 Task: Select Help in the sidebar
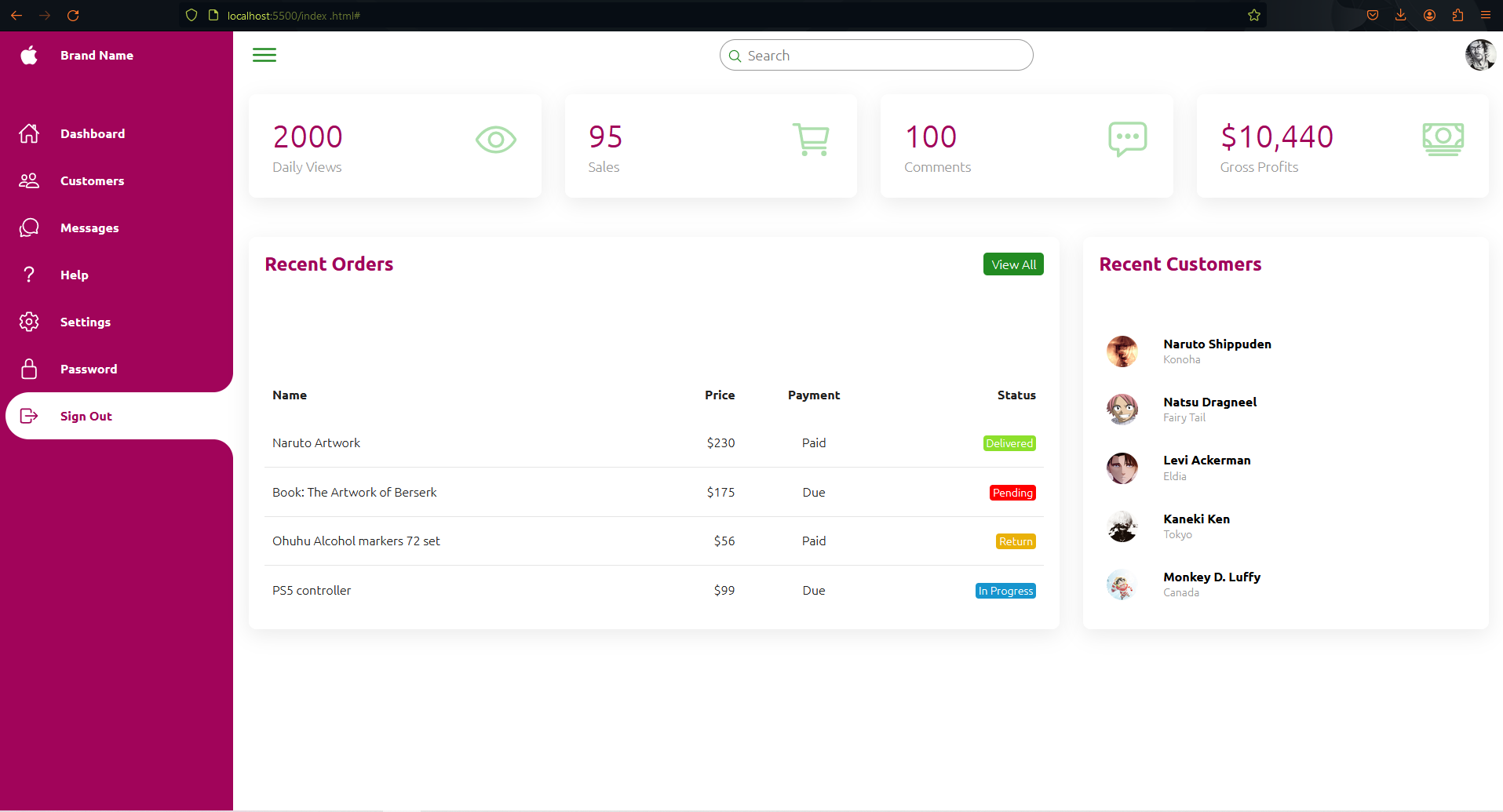(x=75, y=275)
